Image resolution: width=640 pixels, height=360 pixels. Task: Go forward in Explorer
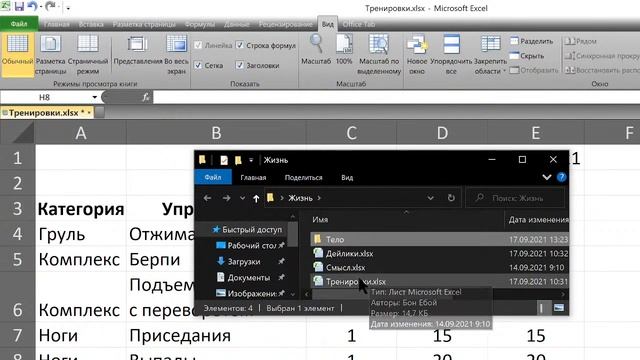[226, 198]
